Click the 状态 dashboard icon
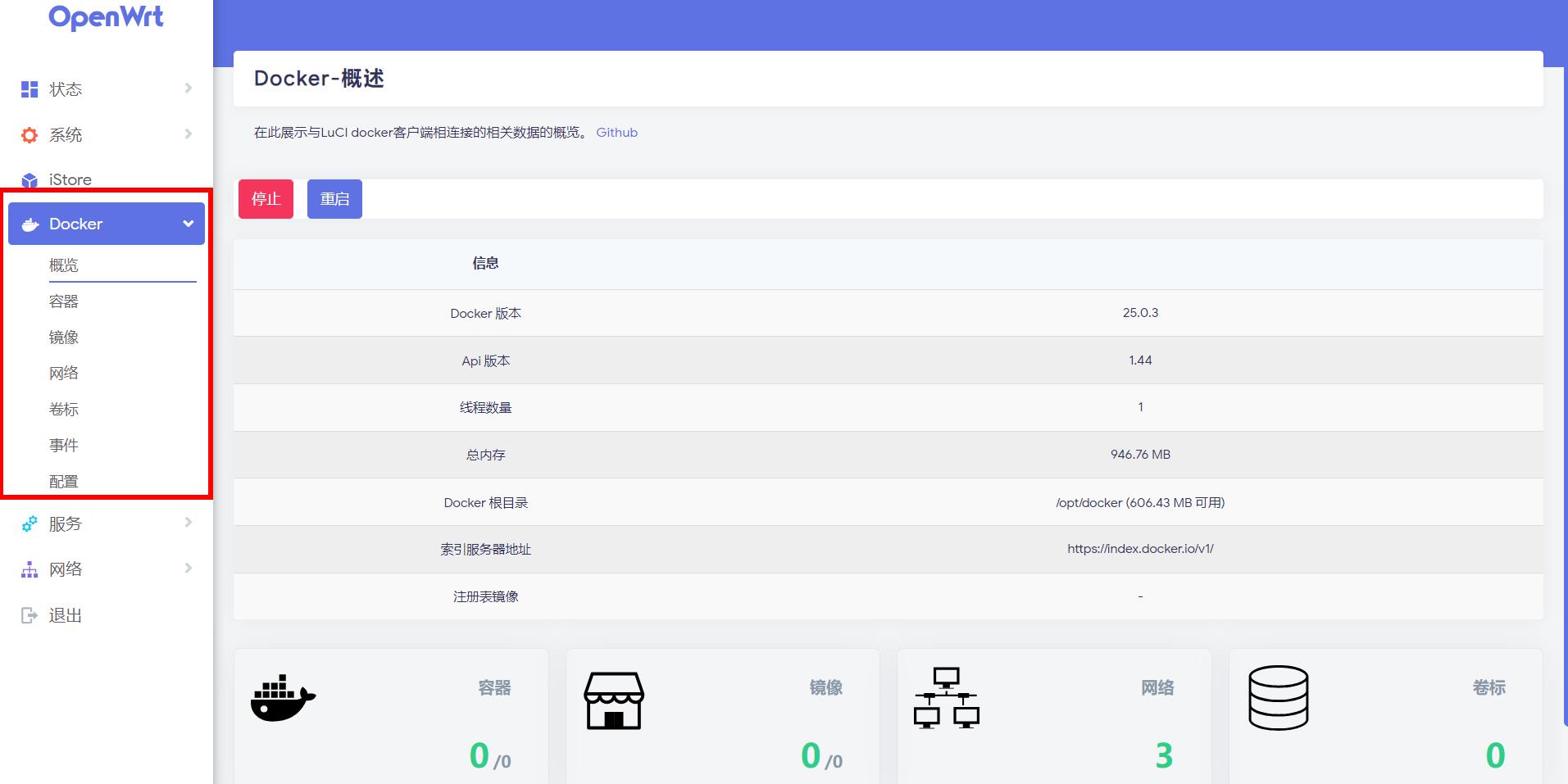 pos(30,89)
